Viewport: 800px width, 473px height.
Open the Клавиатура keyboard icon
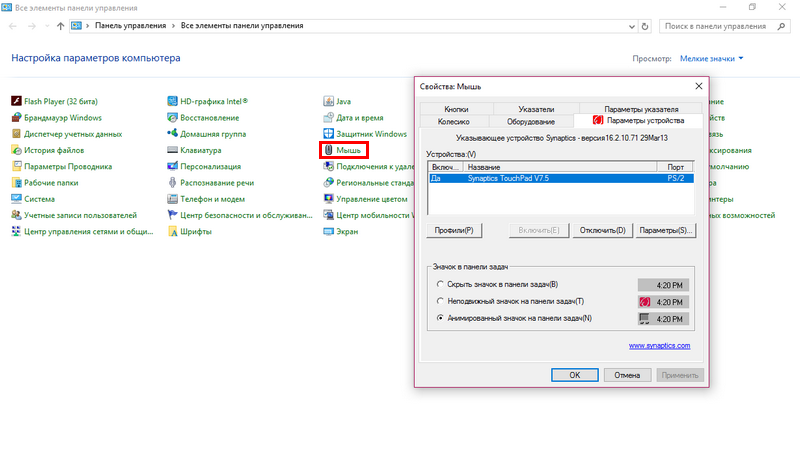[x=173, y=150]
